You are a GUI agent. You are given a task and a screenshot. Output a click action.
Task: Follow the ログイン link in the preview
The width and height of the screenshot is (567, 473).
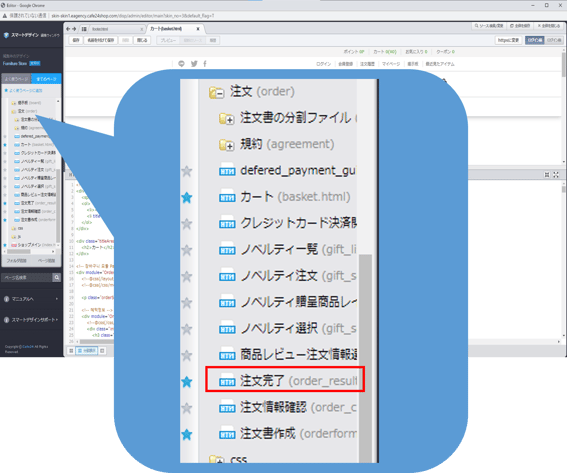tap(323, 64)
